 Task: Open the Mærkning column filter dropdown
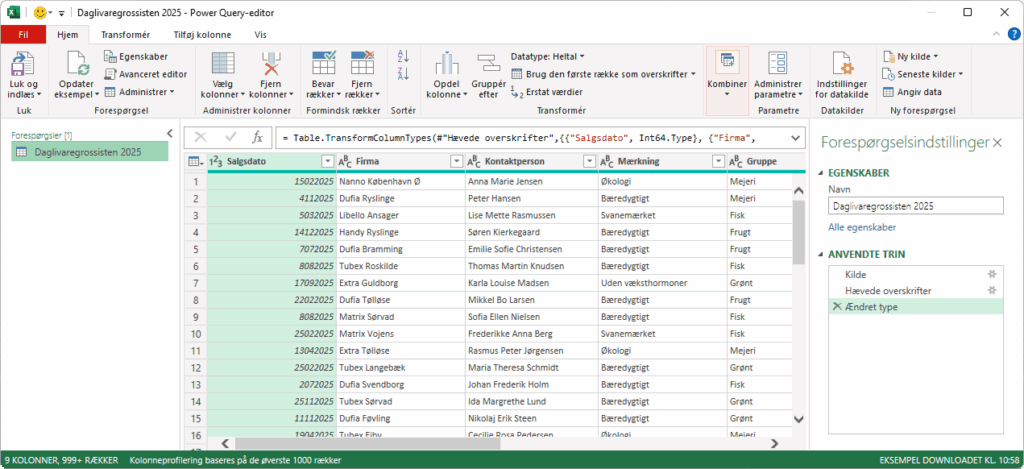718,161
